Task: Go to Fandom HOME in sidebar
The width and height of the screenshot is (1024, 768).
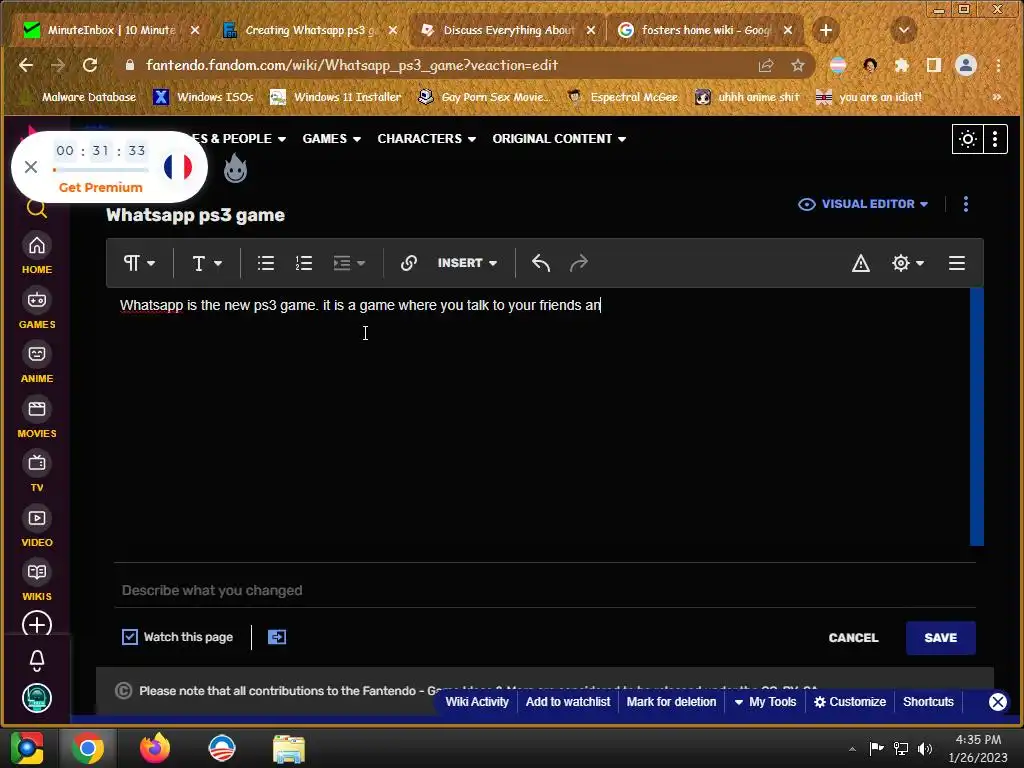Action: [x=37, y=254]
